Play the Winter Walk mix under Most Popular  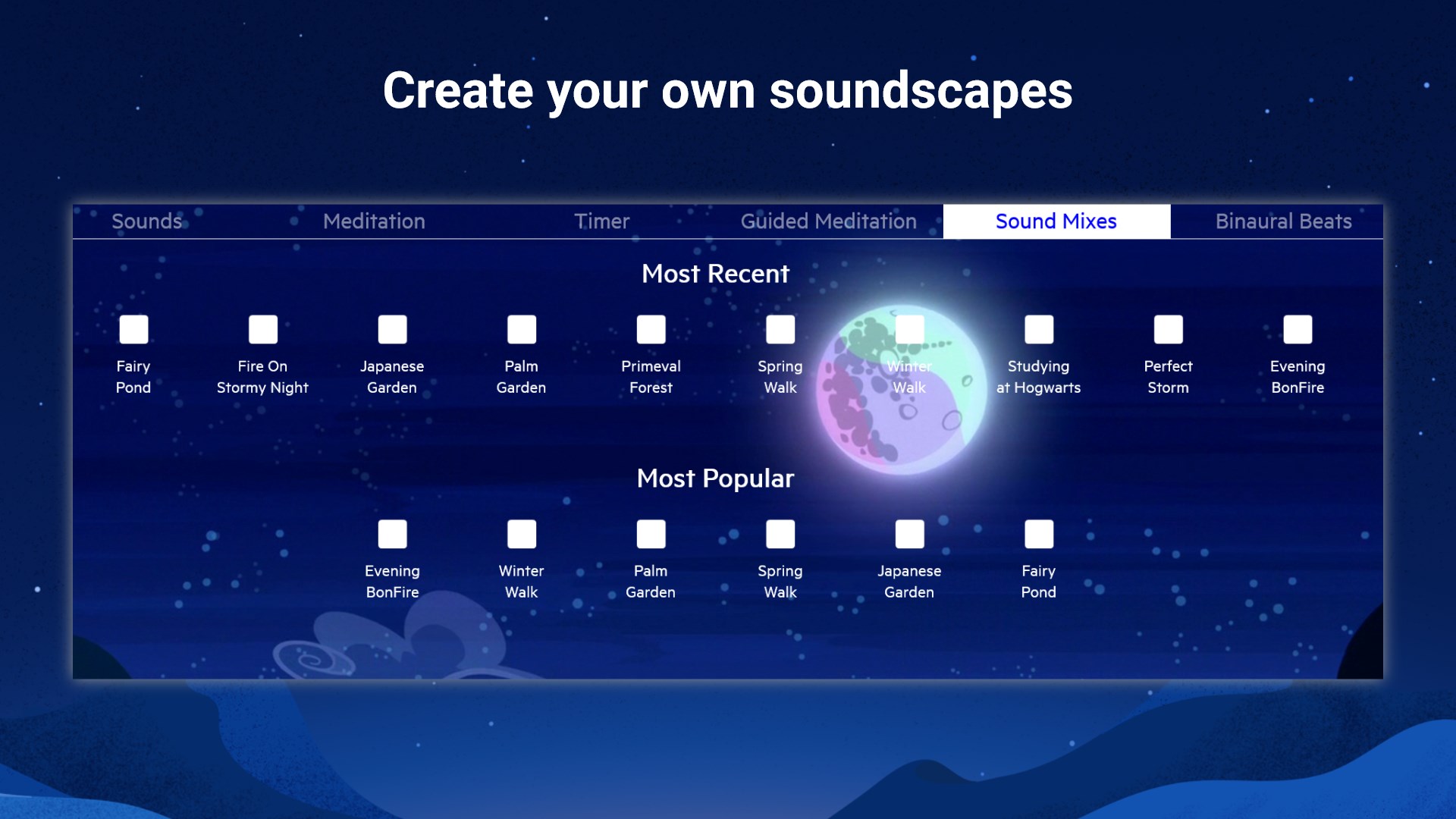tap(522, 535)
